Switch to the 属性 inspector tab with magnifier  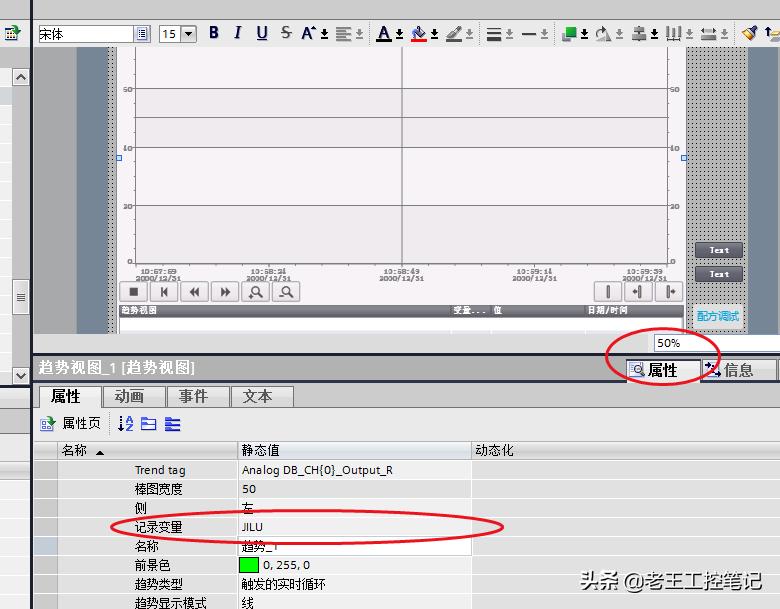663,370
